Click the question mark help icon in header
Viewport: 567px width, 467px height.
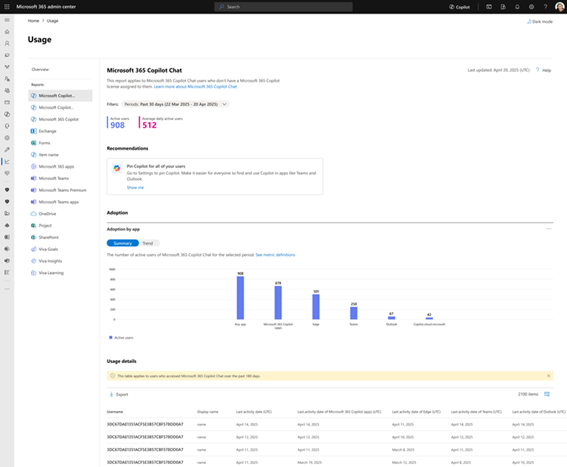[x=545, y=7]
